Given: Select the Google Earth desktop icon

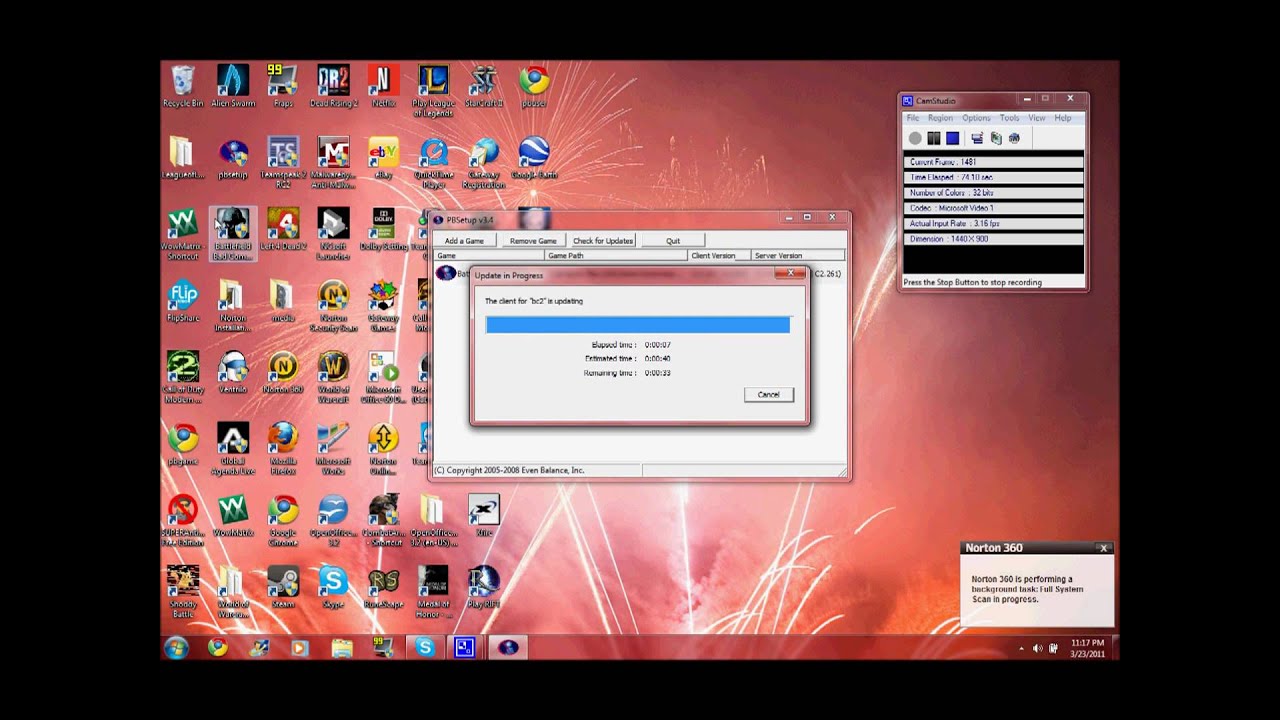Looking at the screenshot, I should [533, 158].
